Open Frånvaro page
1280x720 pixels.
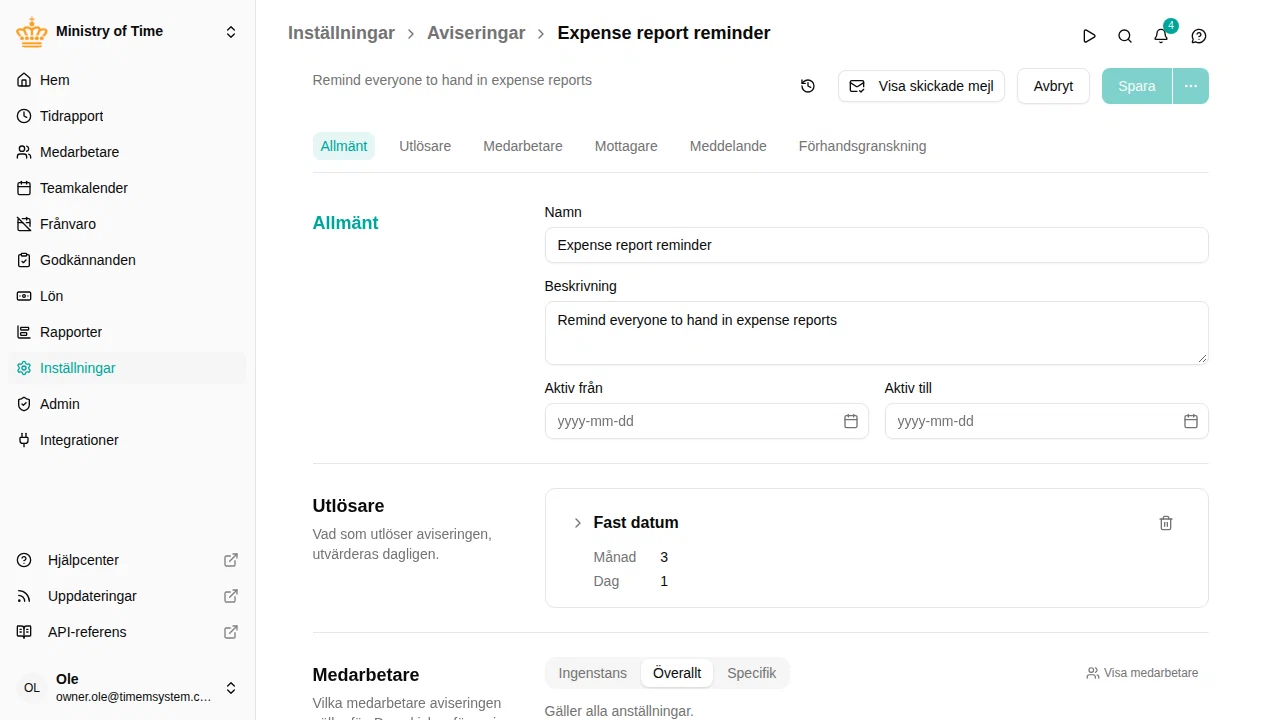(x=127, y=224)
